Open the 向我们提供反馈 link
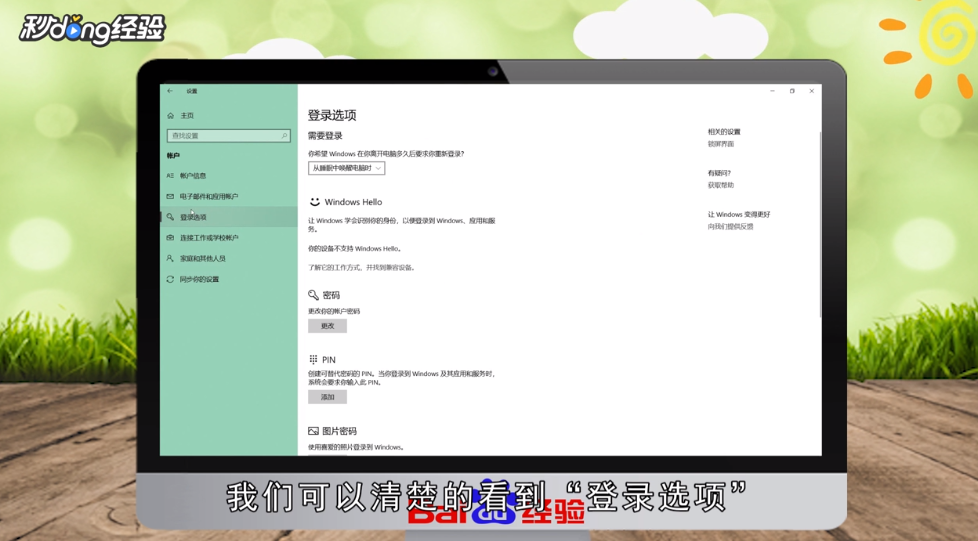The image size is (978, 541). (730, 227)
